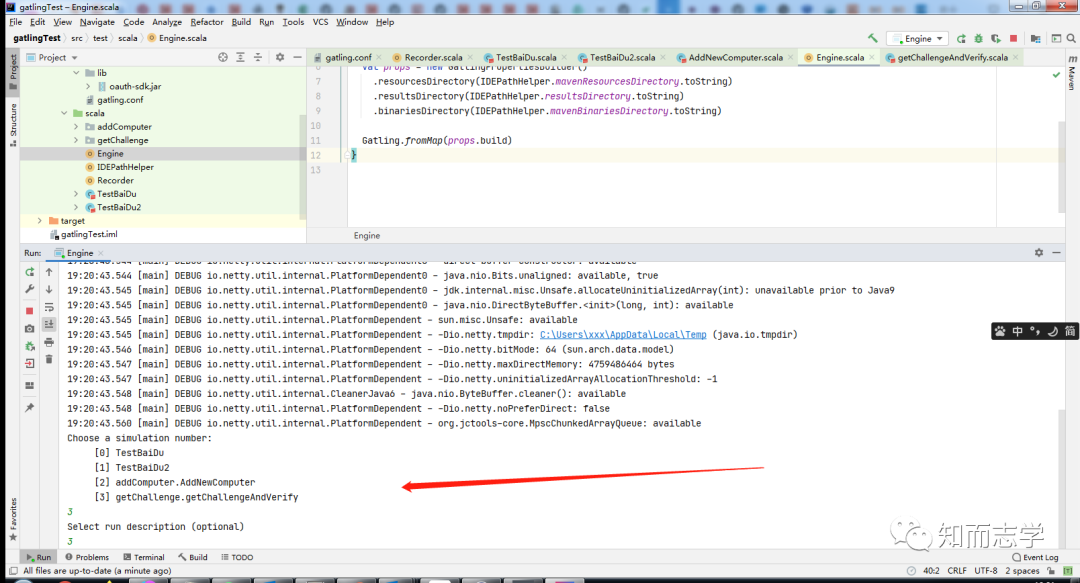This screenshot has width=1080, height=583.
Task: Open the Problems tool window
Action: point(87,557)
